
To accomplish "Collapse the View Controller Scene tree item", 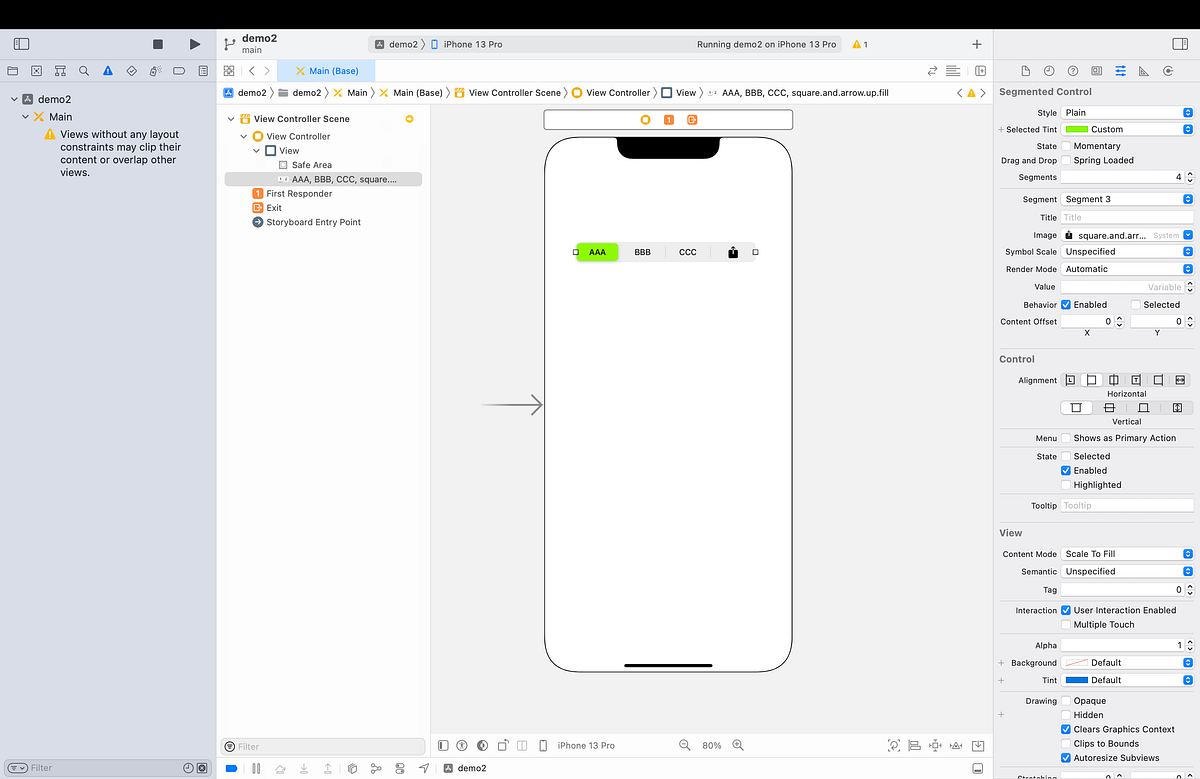I will (x=231, y=118).
